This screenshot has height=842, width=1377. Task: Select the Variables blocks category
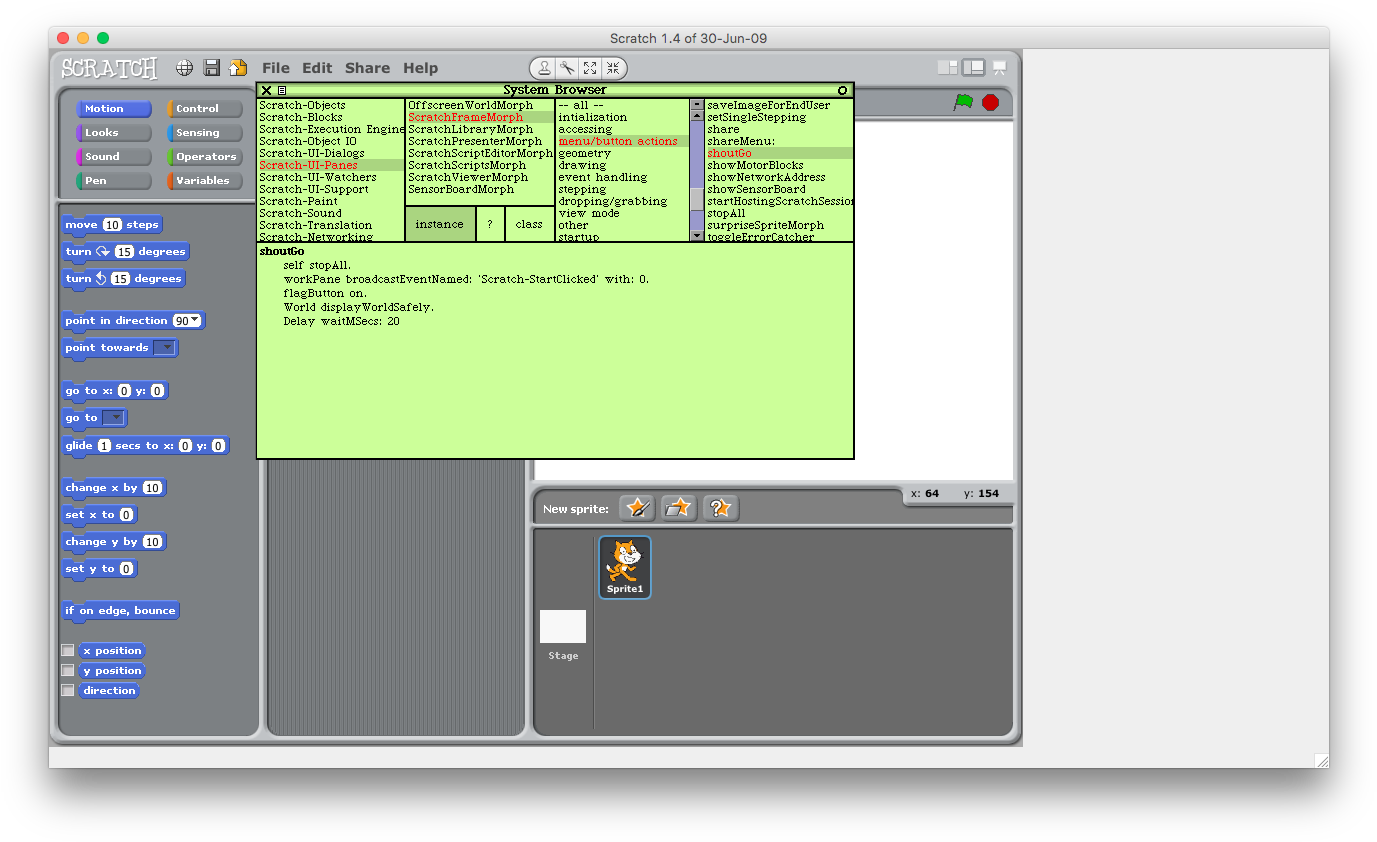coord(205,181)
